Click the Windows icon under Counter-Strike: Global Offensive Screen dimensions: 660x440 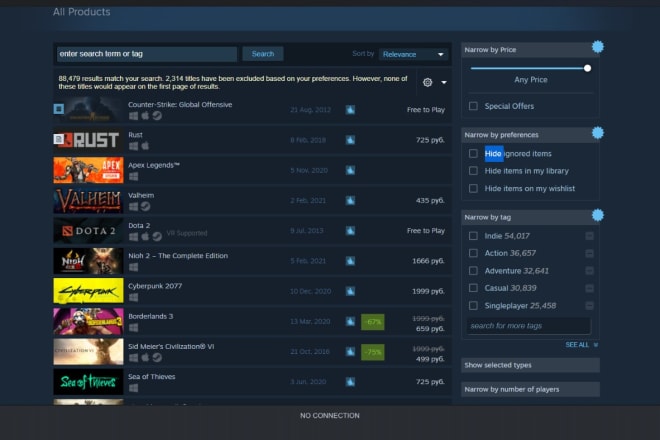[133, 115]
